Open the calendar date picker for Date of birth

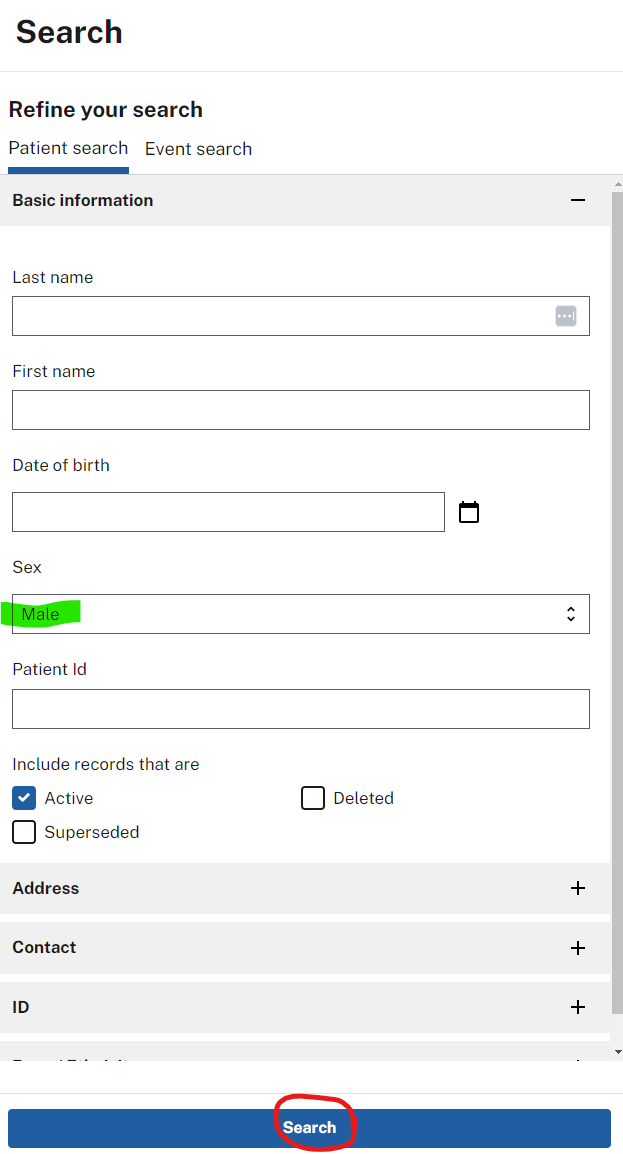468,511
